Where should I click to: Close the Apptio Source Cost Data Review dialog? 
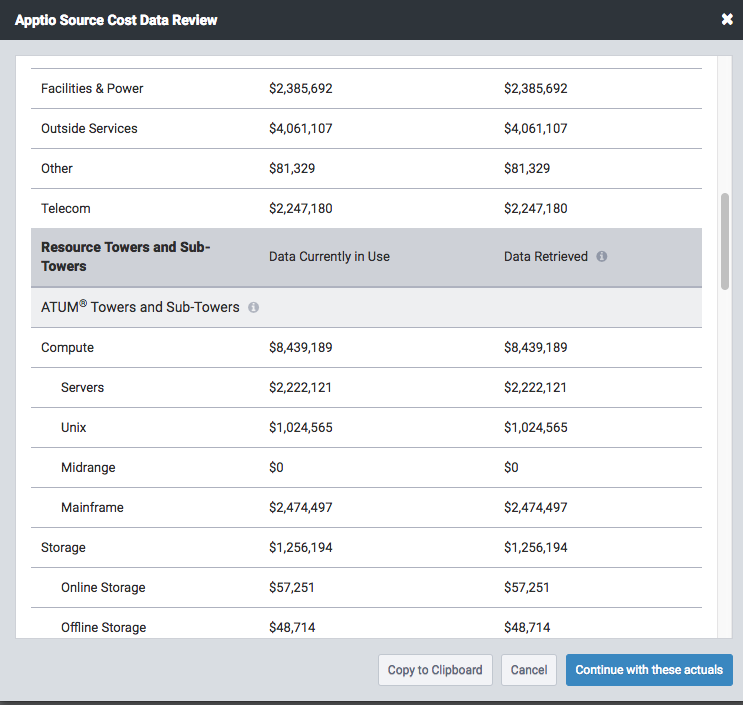pyautogui.click(x=727, y=19)
